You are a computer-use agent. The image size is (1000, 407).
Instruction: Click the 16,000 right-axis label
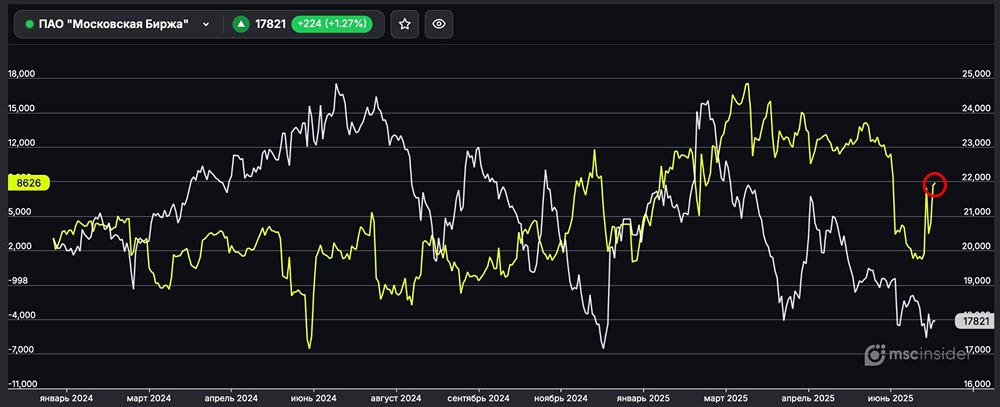click(x=976, y=385)
